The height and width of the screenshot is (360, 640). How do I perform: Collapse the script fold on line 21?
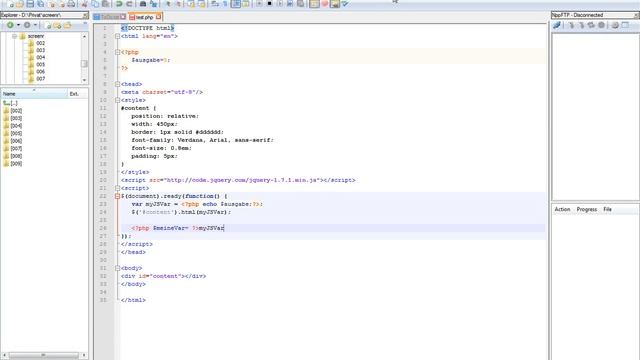coord(118,188)
